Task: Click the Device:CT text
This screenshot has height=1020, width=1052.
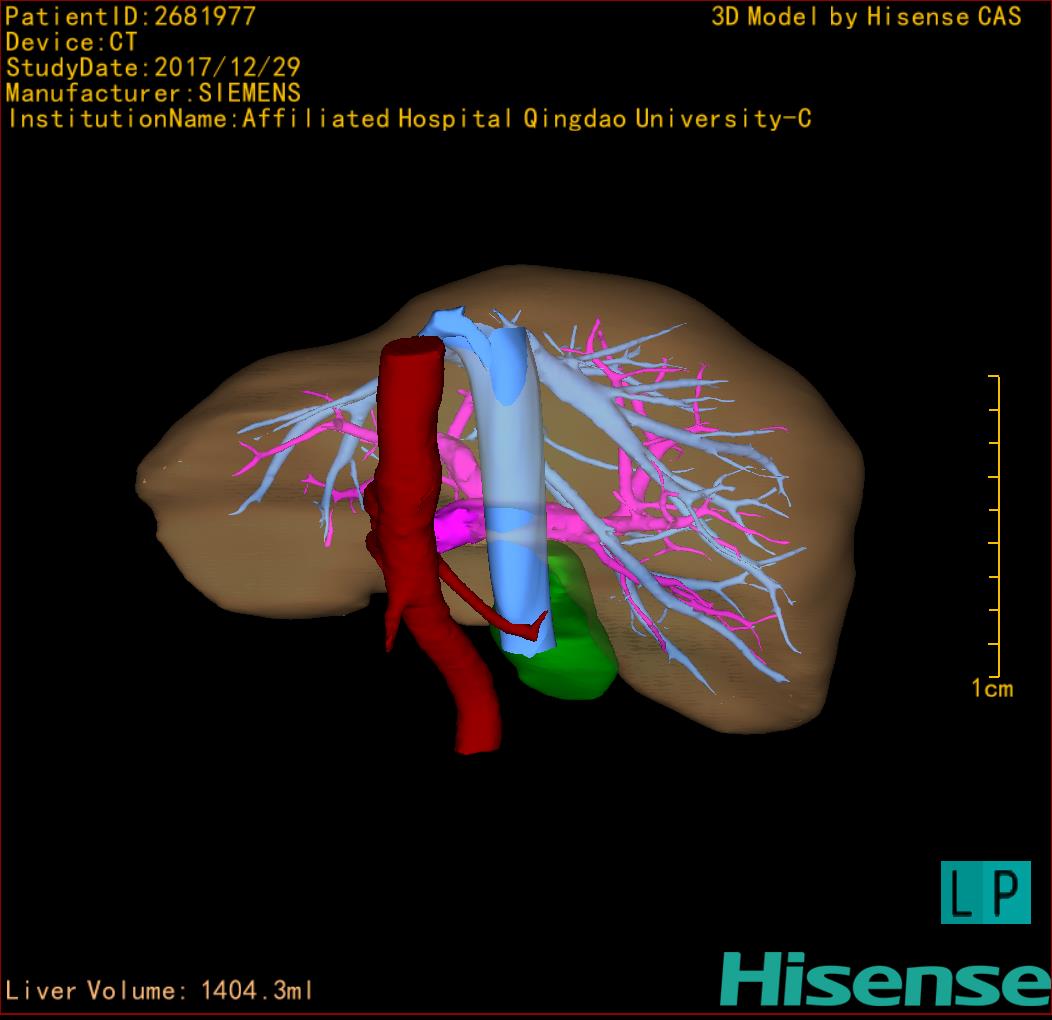Action: [72, 42]
